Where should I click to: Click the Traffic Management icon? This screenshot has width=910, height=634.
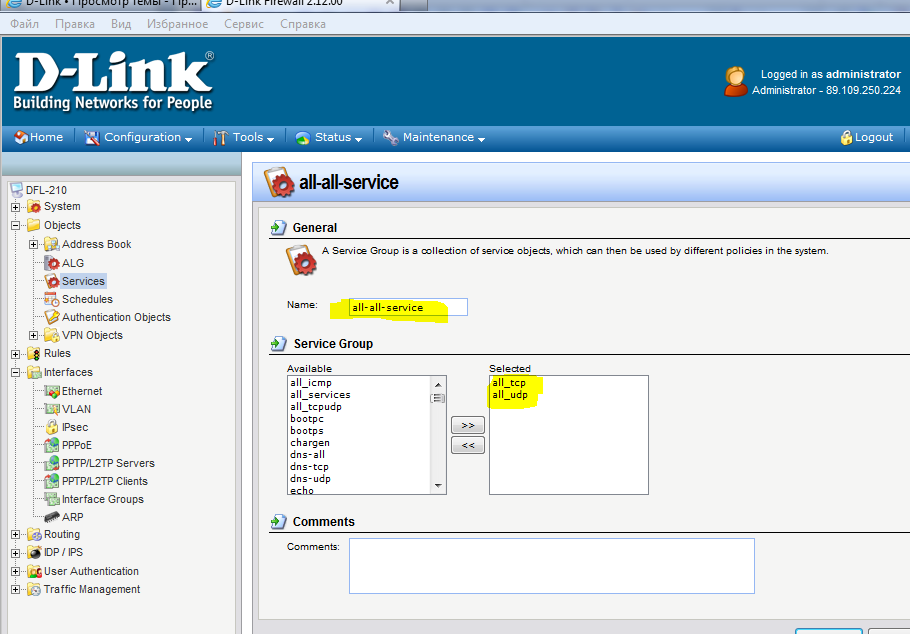click(34, 590)
